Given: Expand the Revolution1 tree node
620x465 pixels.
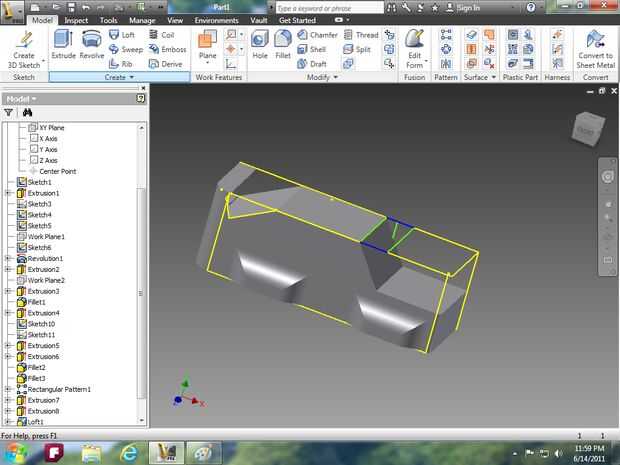Looking at the screenshot, I should point(8,258).
